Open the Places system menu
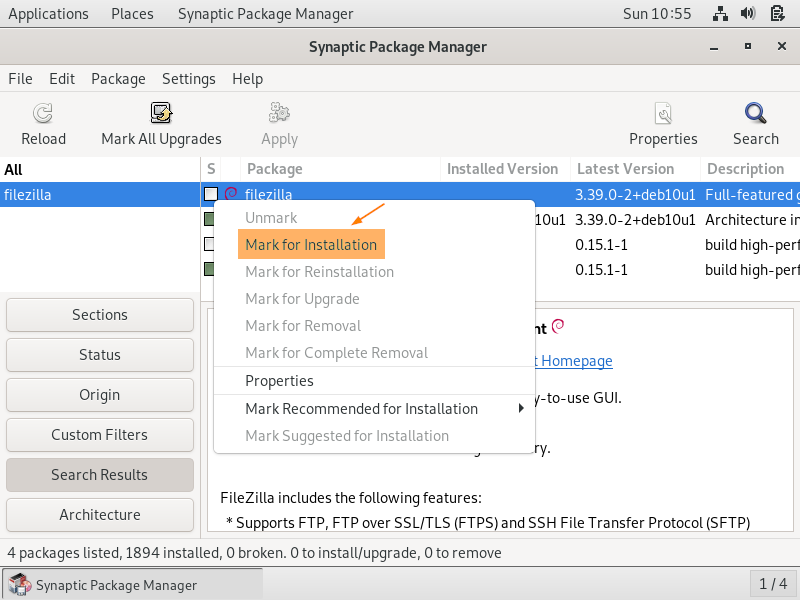The width and height of the screenshot is (800, 600). pos(132,14)
